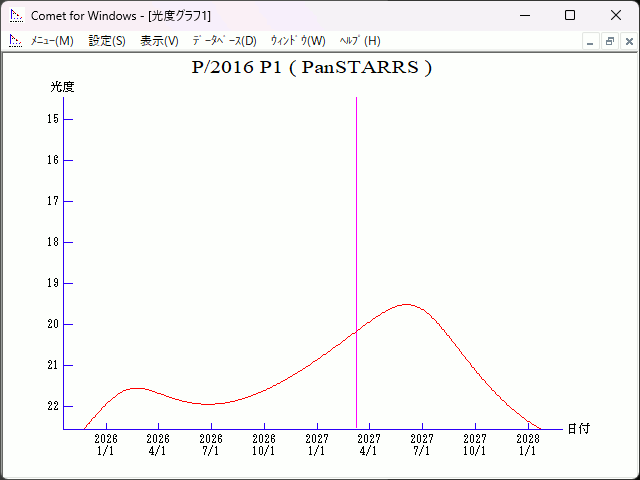Minimize the inner 光度グラフ1 child window
640x480 pixels.
pos(590,42)
